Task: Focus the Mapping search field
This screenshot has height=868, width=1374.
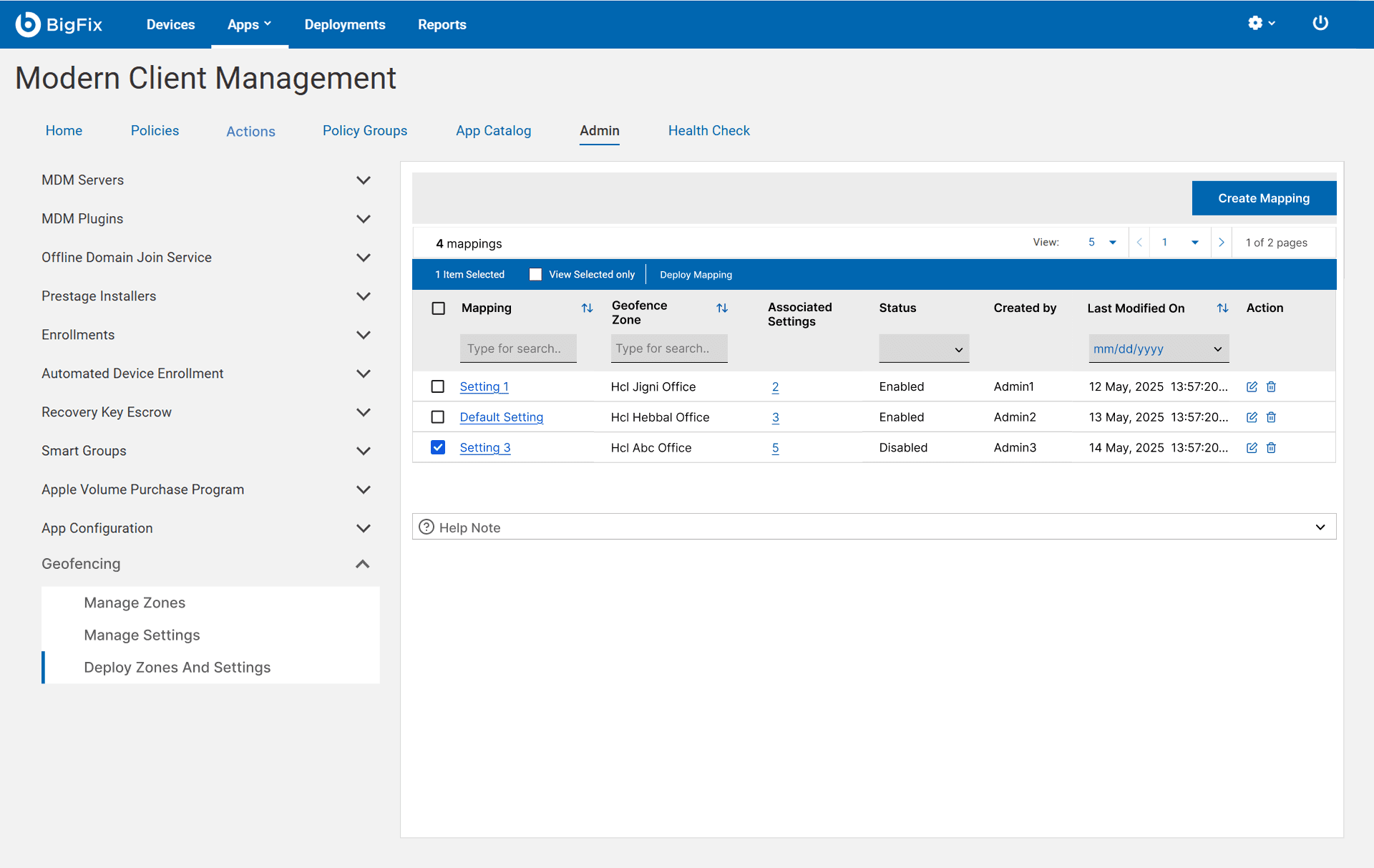Action: pos(518,348)
